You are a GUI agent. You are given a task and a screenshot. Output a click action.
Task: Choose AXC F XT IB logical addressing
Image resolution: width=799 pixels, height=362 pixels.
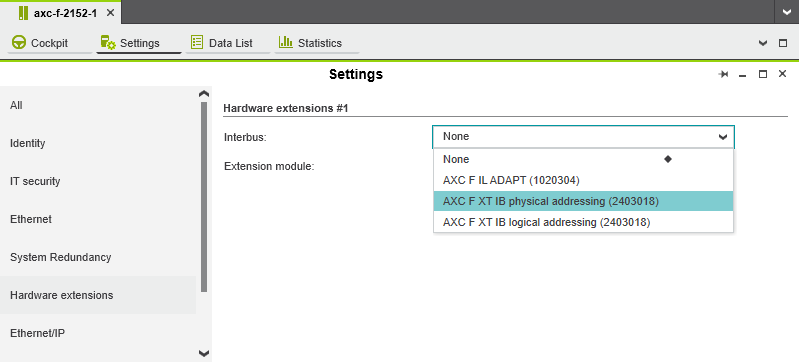[583, 222]
